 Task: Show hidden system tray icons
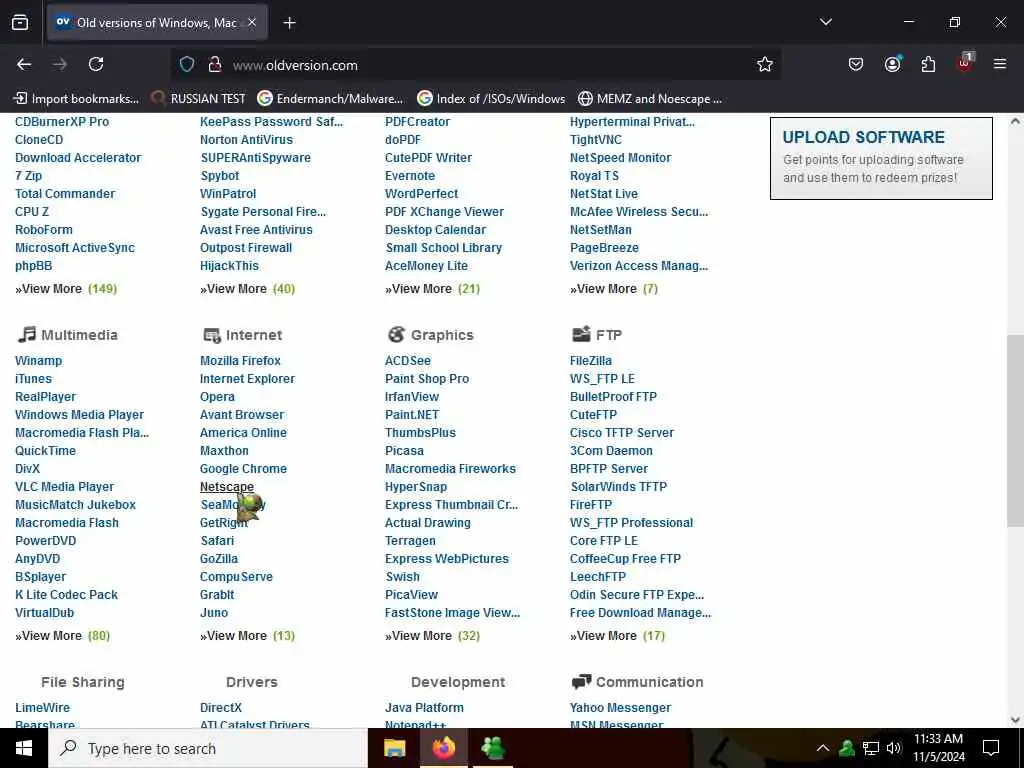pyautogui.click(x=823, y=748)
